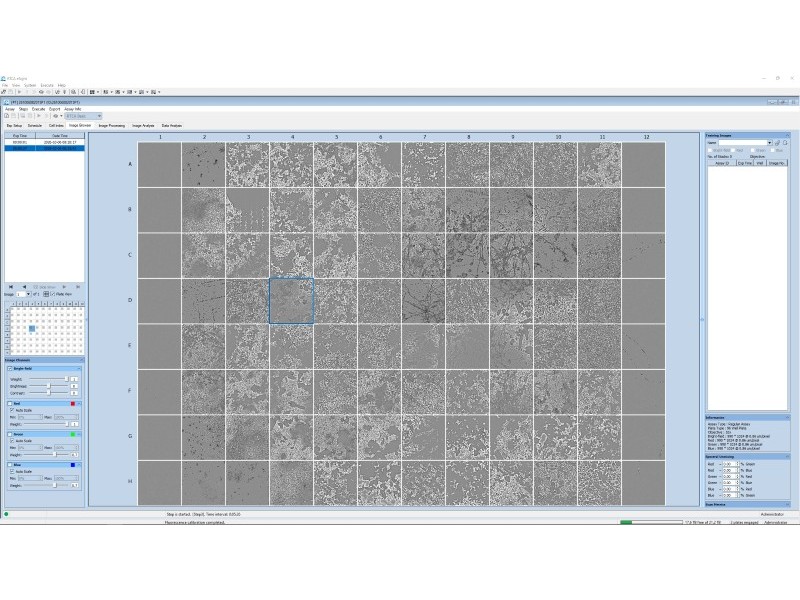Click the Exp Time column header
This screenshot has width=800, height=600.
(x=20, y=136)
